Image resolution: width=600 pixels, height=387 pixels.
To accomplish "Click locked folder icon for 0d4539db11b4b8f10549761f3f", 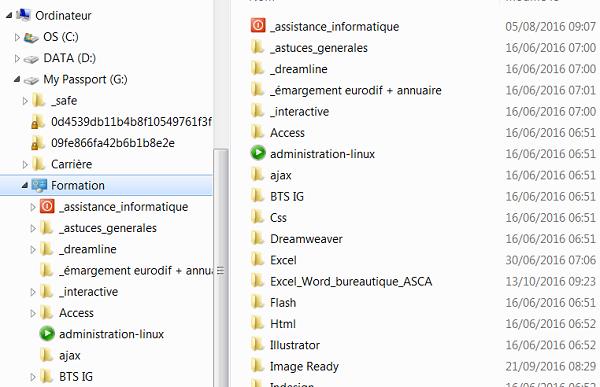I will pyautogui.click(x=37, y=122).
